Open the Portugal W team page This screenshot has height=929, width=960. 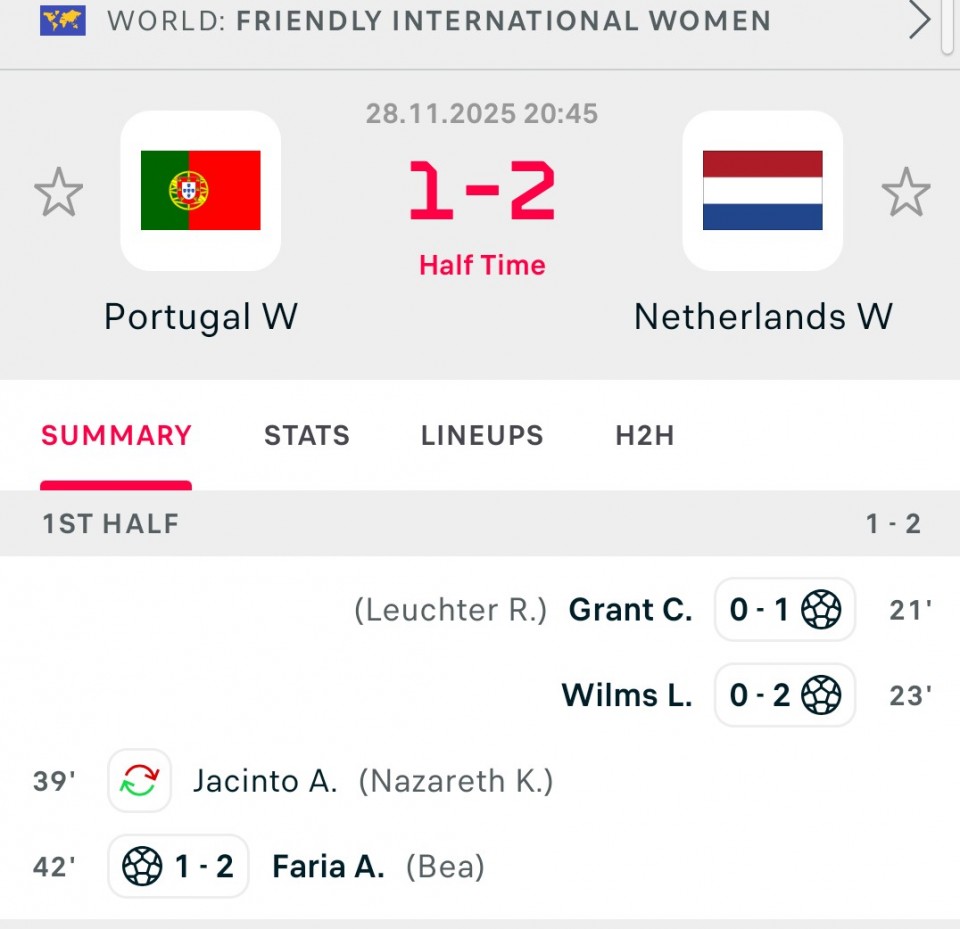click(x=201, y=317)
